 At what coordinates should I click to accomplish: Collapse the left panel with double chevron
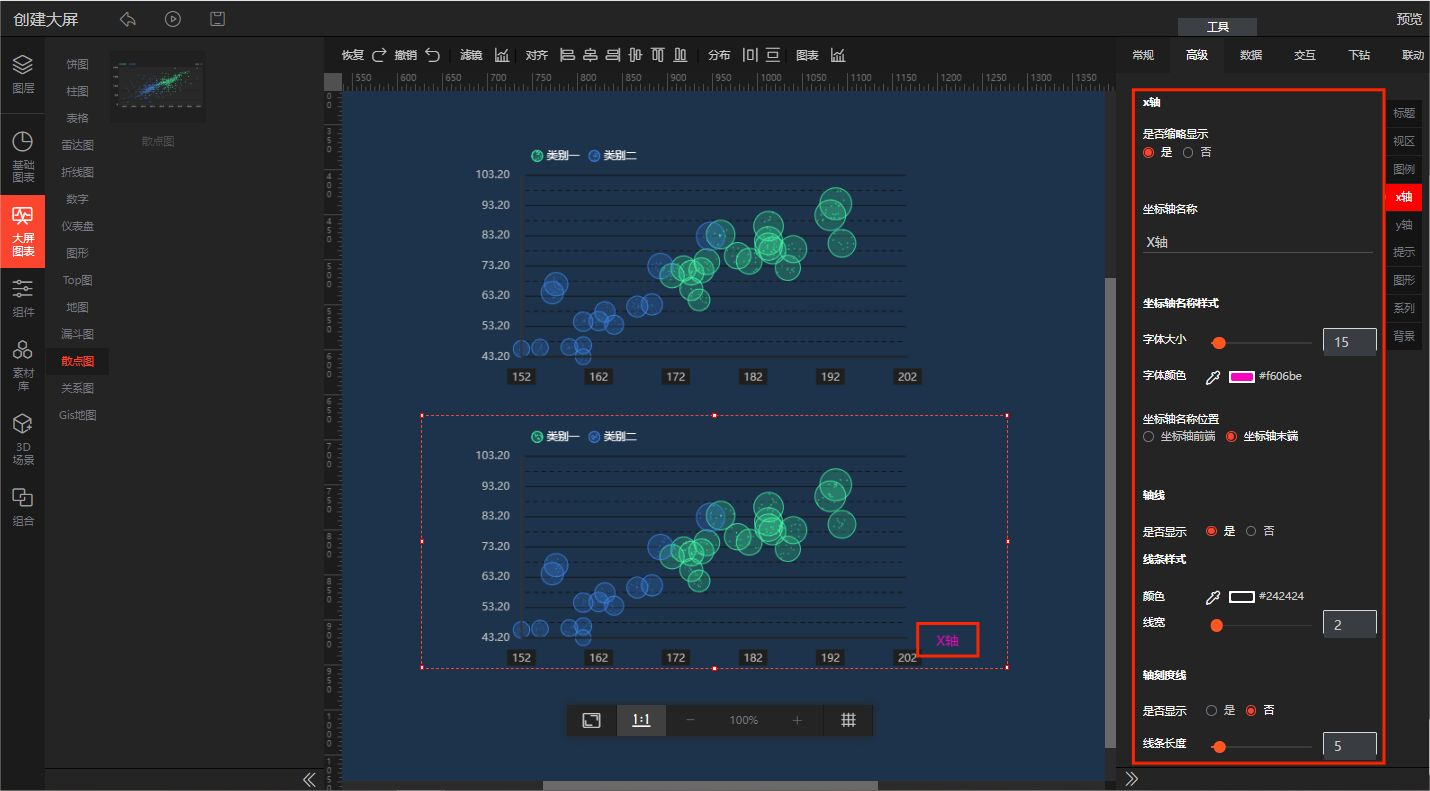pos(309,779)
